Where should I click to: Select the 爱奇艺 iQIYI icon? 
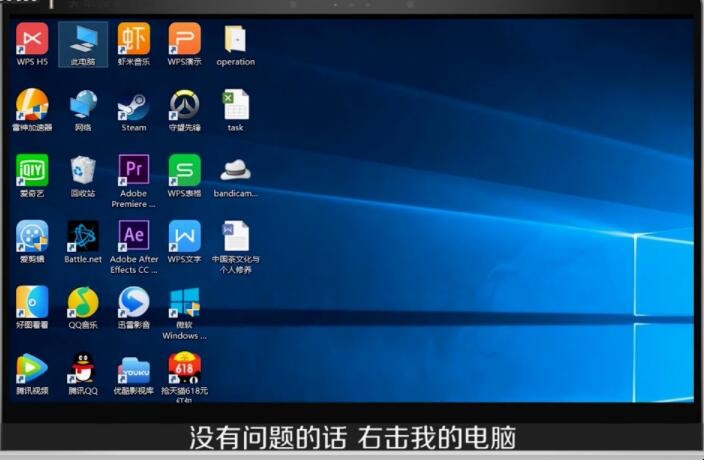point(32,171)
